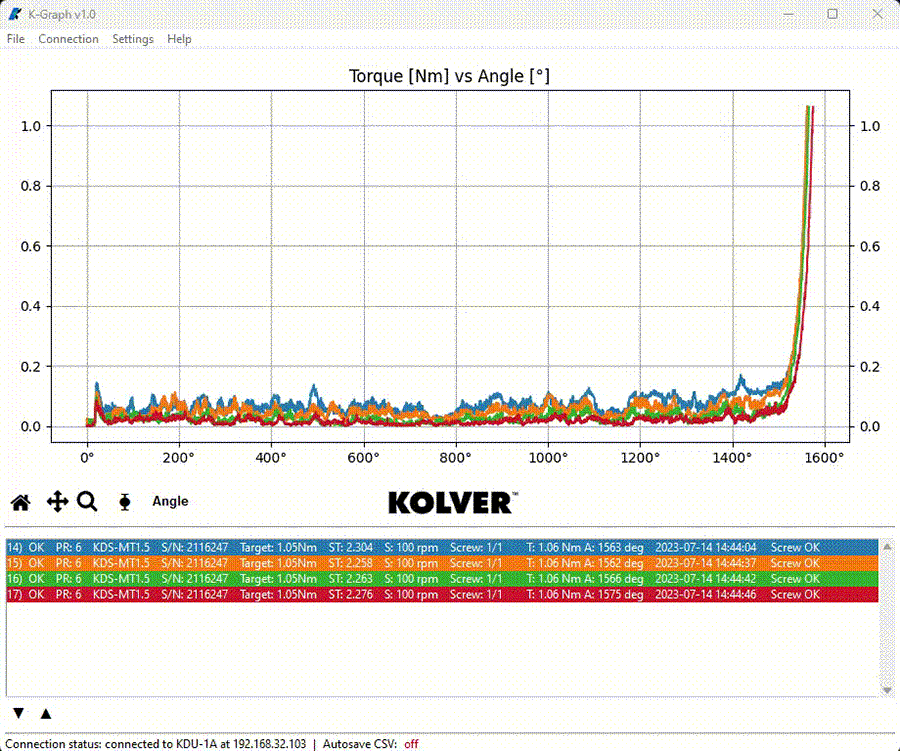This screenshot has width=900, height=751.
Task: Click the K-Graph app icon in title bar
Action: [15, 14]
